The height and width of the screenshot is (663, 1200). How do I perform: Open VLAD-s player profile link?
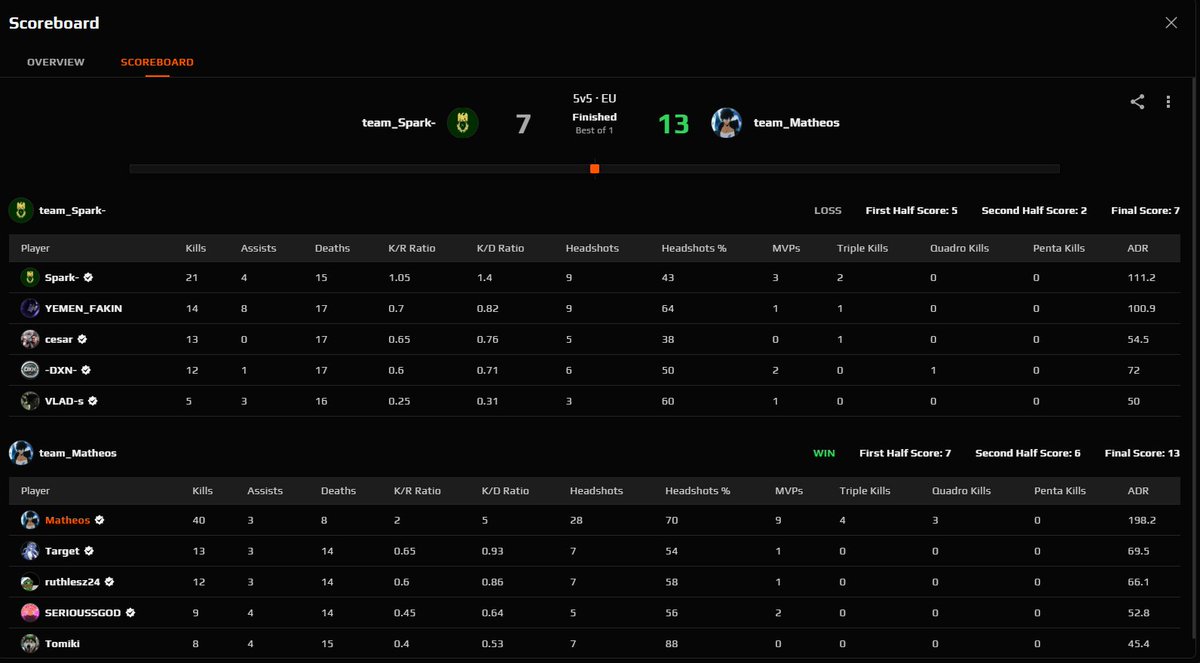pyautogui.click(x=65, y=401)
